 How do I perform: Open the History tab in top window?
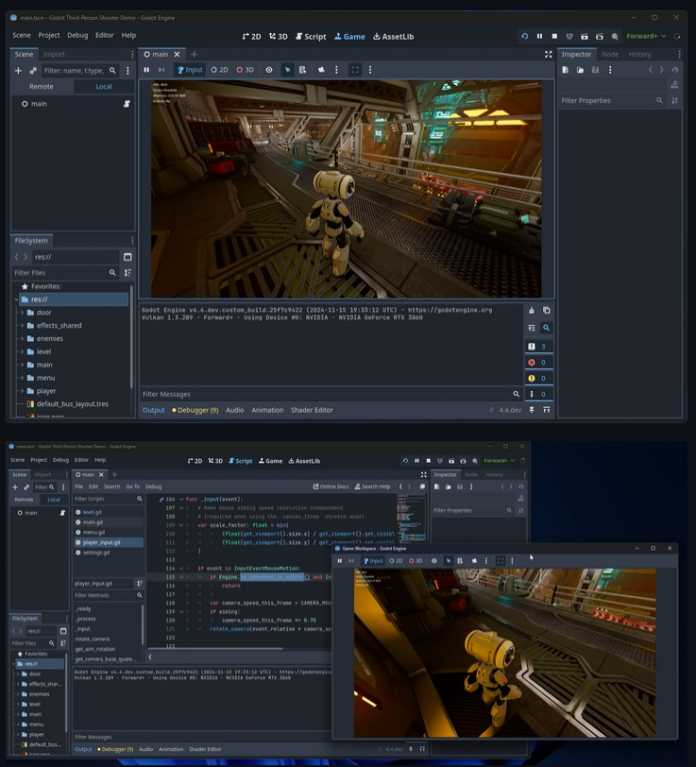point(640,54)
